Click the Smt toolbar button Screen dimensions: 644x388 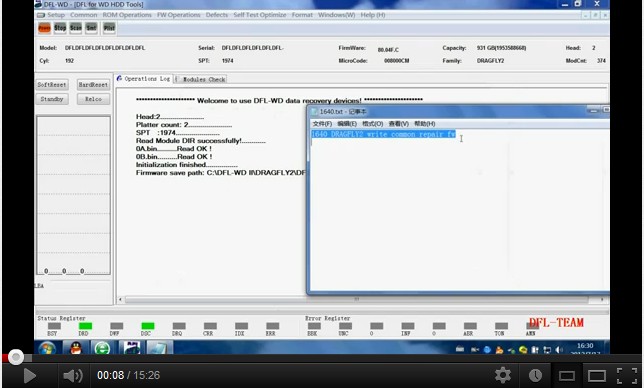(91, 28)
